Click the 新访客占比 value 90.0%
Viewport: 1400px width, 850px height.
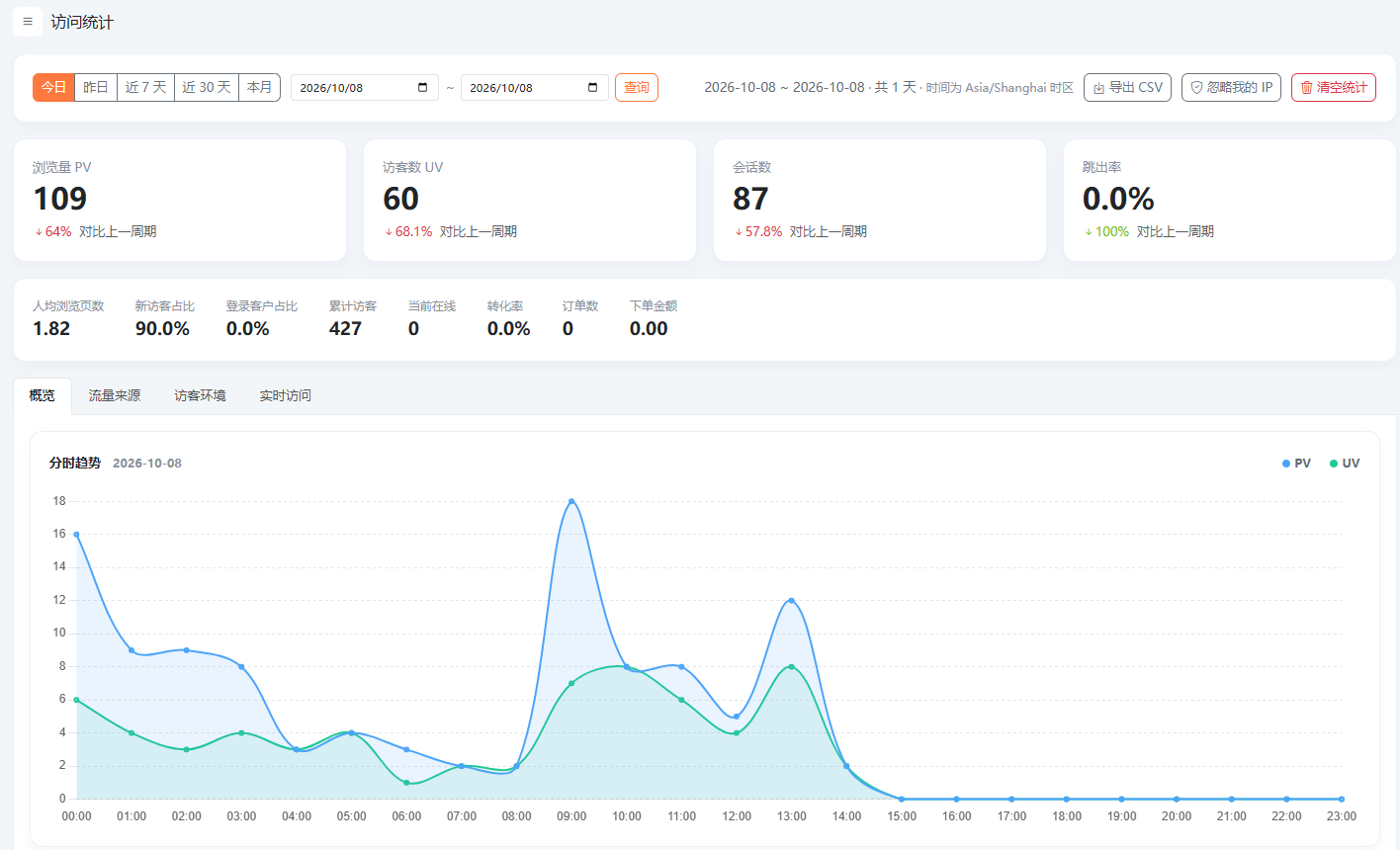point(162,329)
